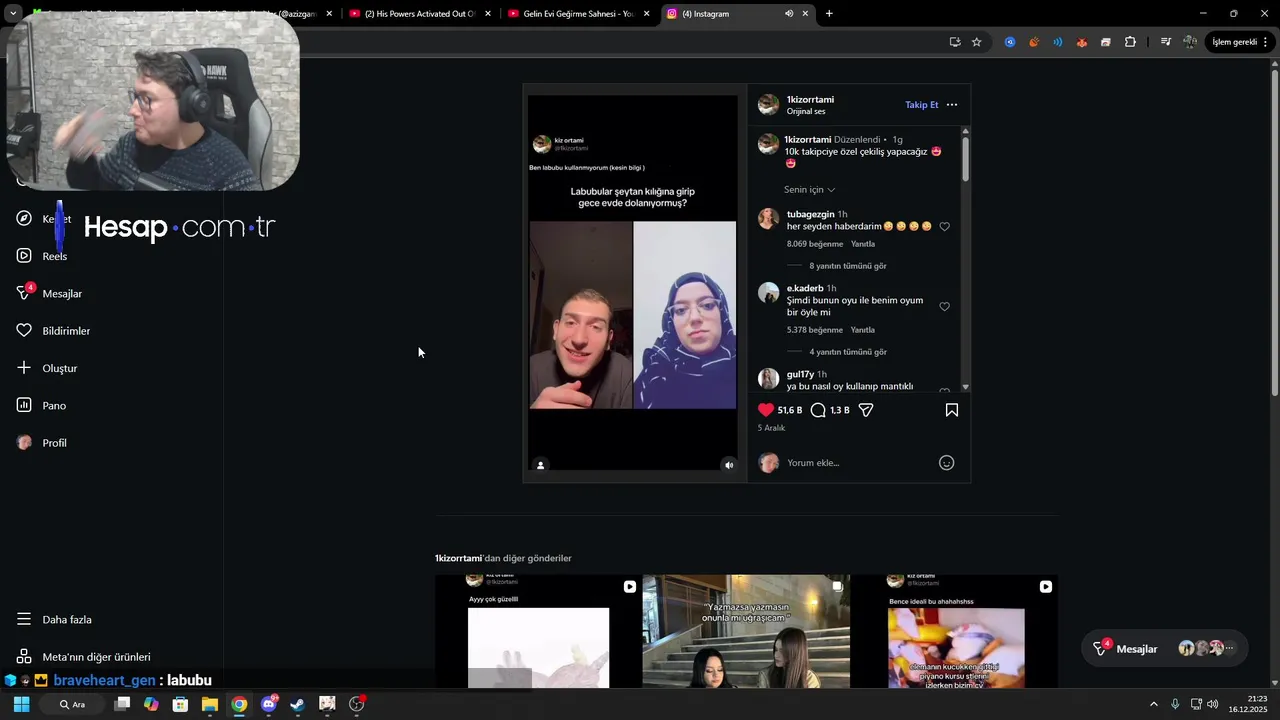Unlike the post via red heart

(x=766, y=410)
